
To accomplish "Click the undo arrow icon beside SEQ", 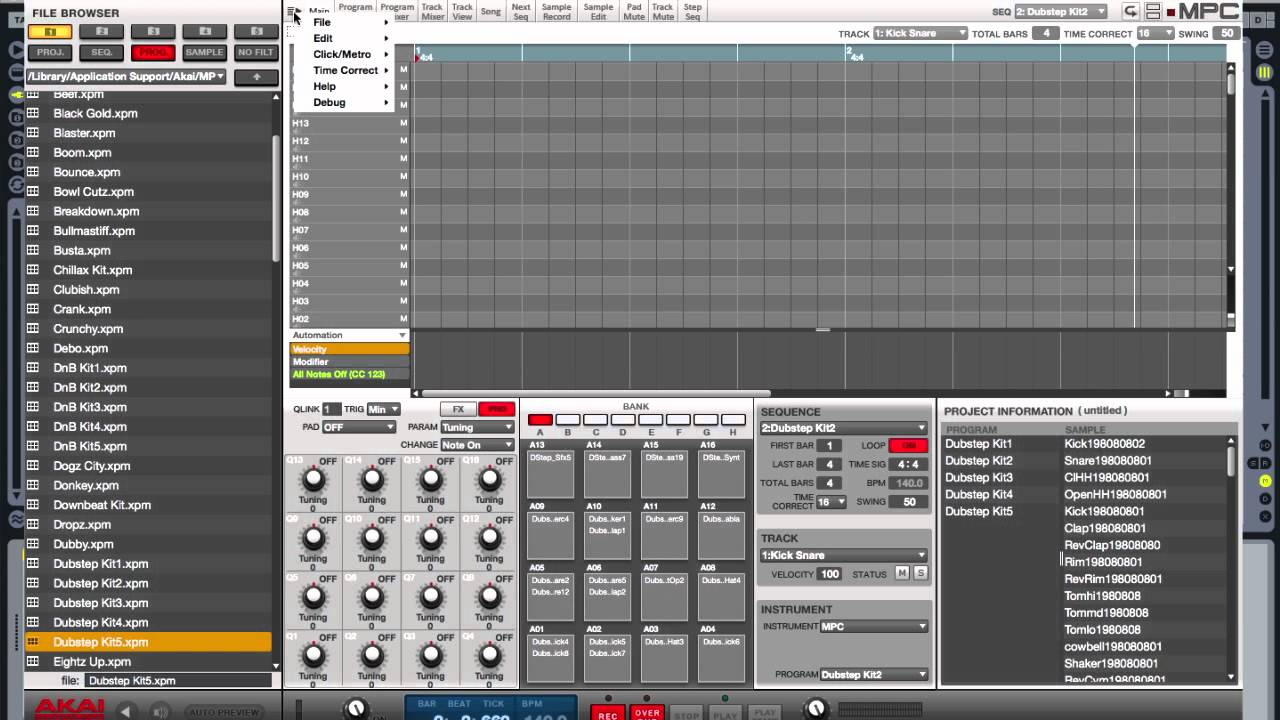I will [1130, 12].
